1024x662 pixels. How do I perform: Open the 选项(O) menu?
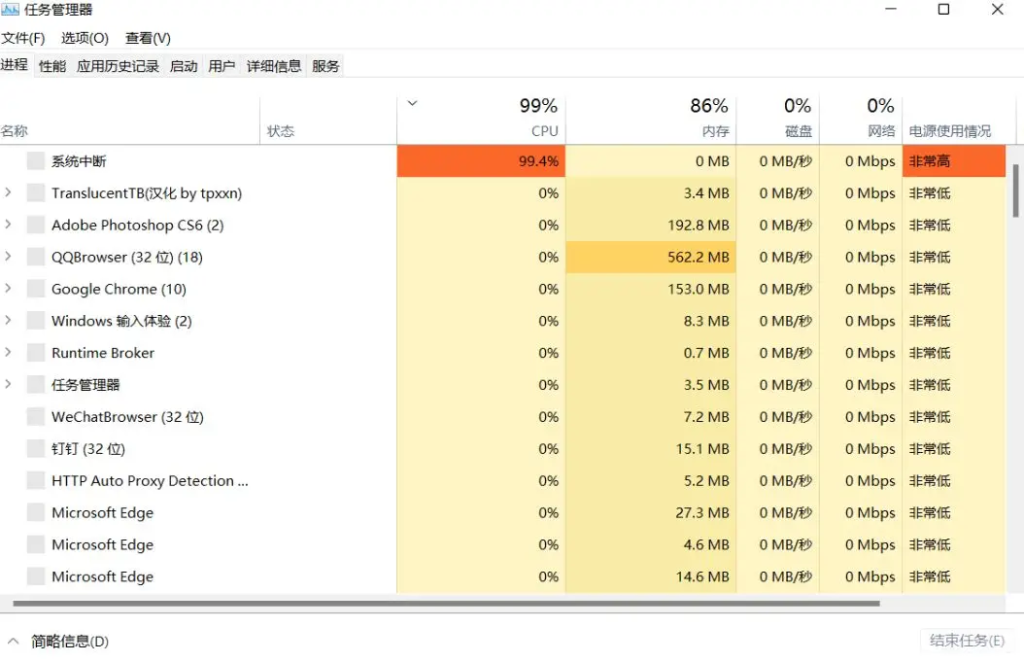(x=85, y=39)
